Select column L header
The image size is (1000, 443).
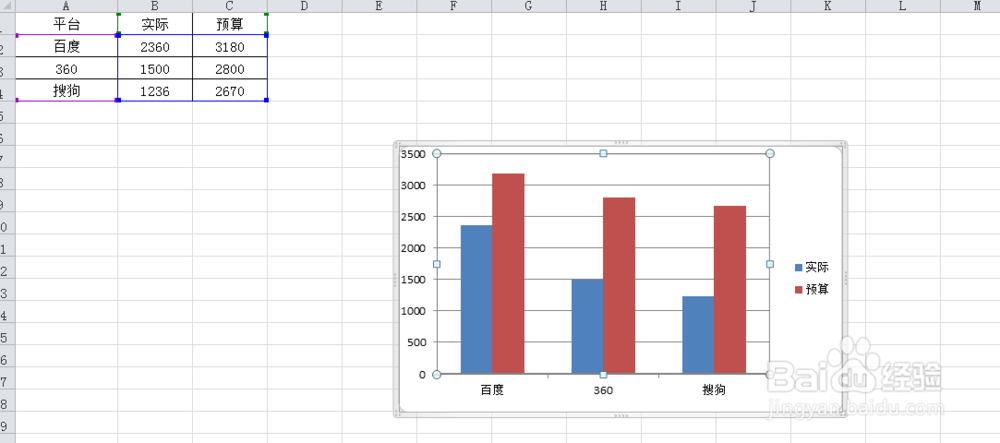click(902, 6)
